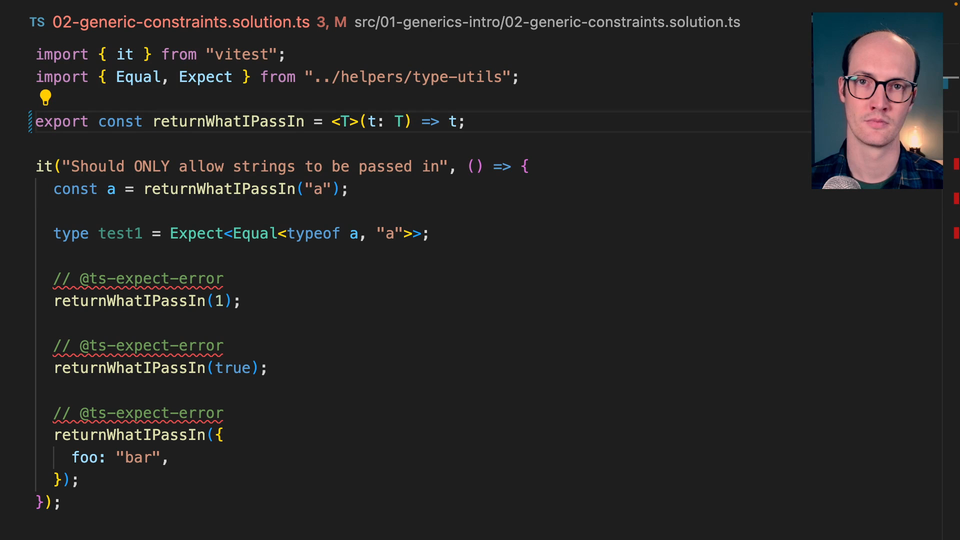Click the yellow lightbulb code action icon

point(45,98)
